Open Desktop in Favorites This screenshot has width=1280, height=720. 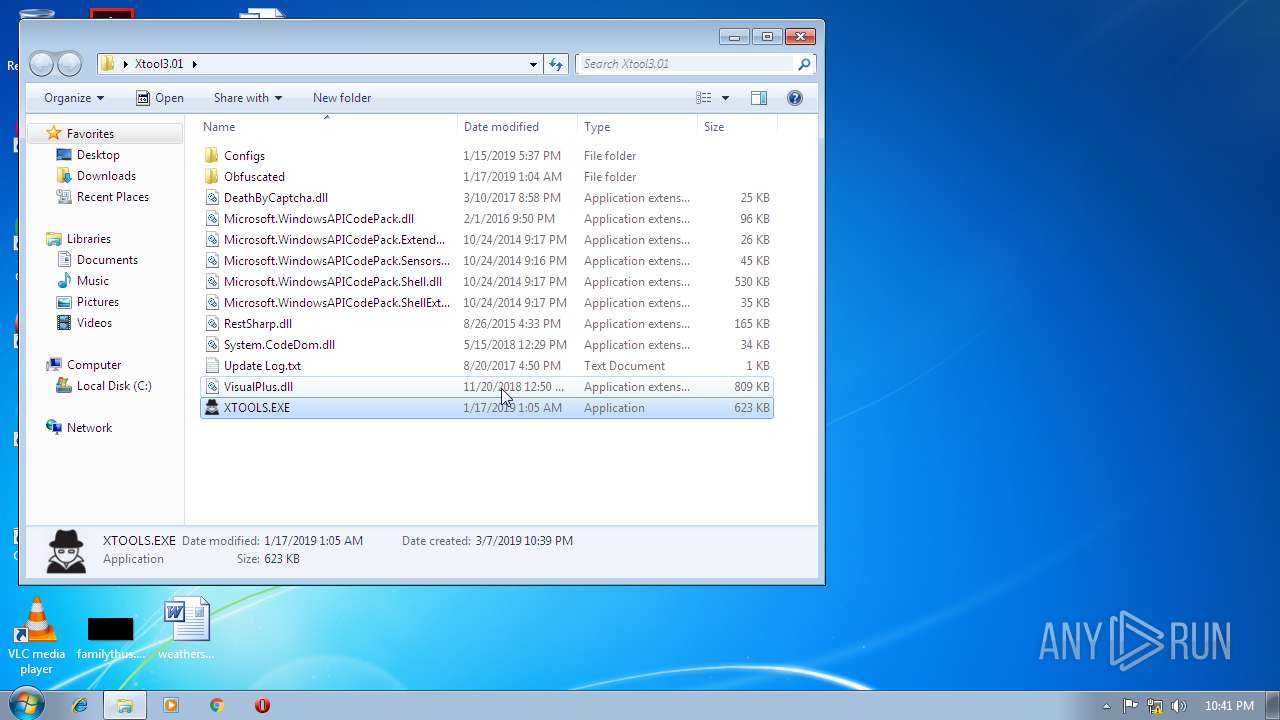coord(98,155)
